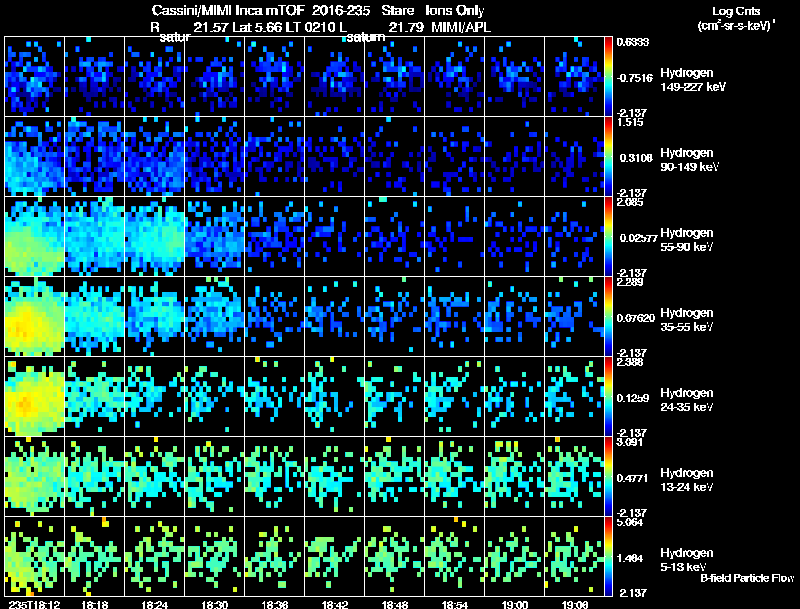Open the 149-227 keV image panel at 19:06
Image resolution: width=800 pixels, height=609 pixels.
click(x=574, y=76)
